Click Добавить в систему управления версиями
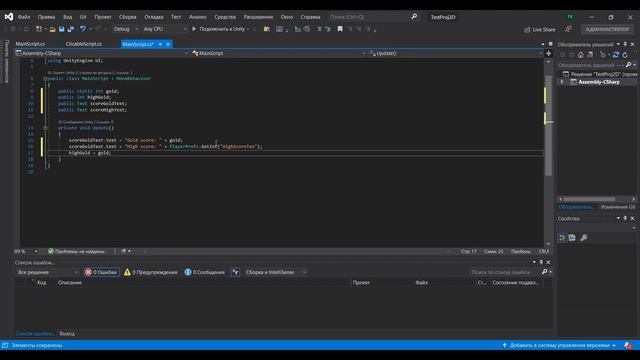640x360 pixels. (x=559, y=345)
